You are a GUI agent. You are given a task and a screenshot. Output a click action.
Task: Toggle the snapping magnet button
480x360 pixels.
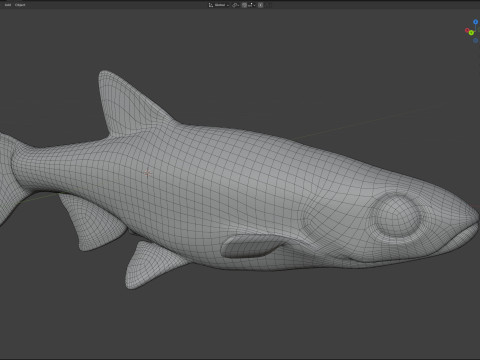tap(244, 5)
